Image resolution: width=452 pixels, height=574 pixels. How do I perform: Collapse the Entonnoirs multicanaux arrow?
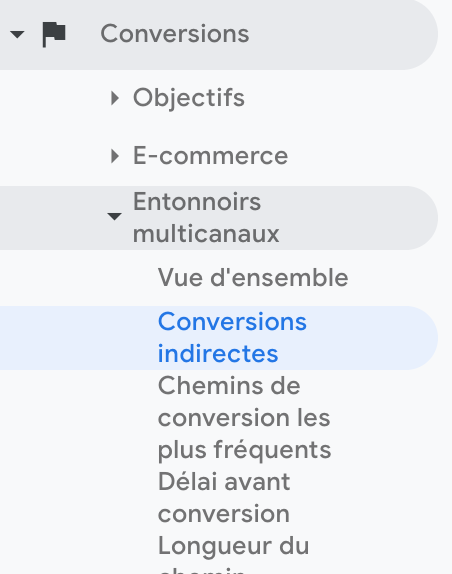(x=114, y=217)
